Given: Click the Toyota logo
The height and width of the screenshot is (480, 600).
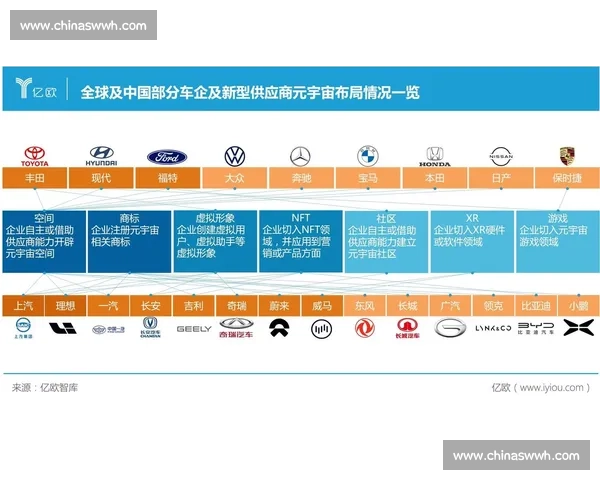Looking at the screenshot, I should coord(35,156).
